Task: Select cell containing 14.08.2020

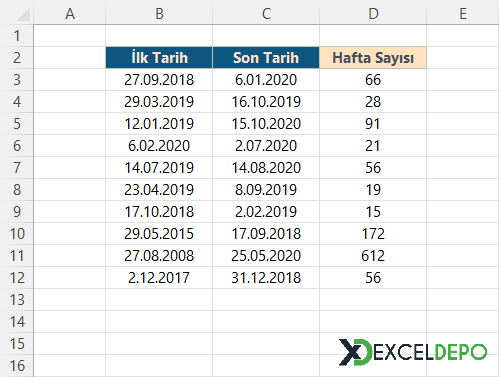Action: 266,168
